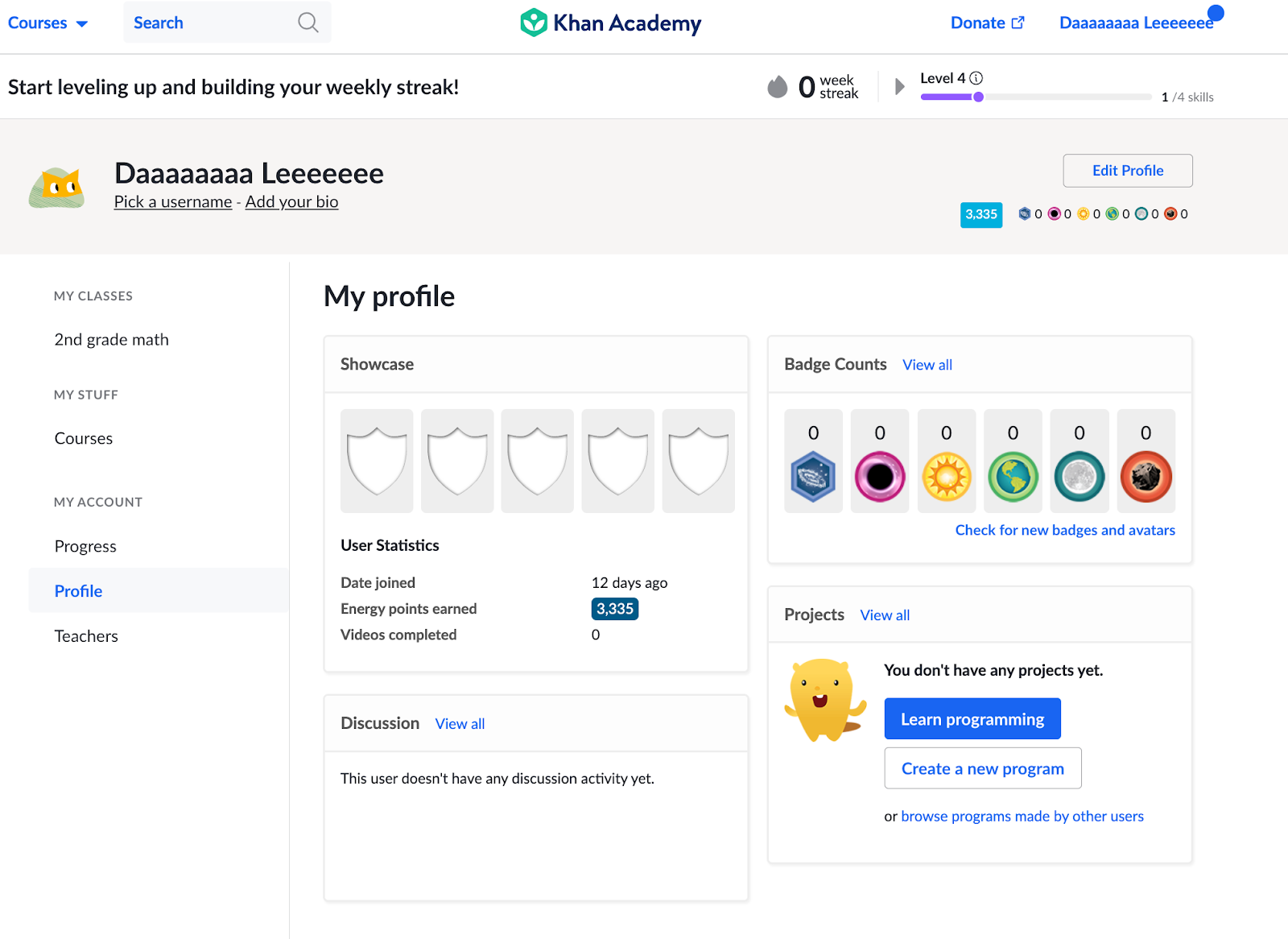Viewport: 1288px width, 939px height.
Task: Click the '12 days ago' date joined value
Action: (x=630, y=582)
